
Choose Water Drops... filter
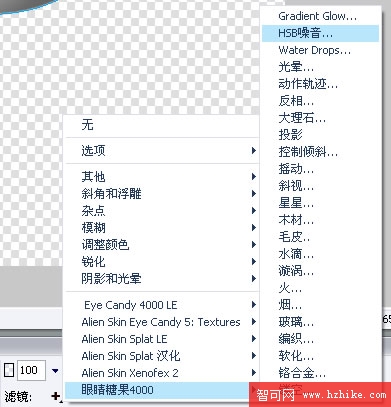320,50
